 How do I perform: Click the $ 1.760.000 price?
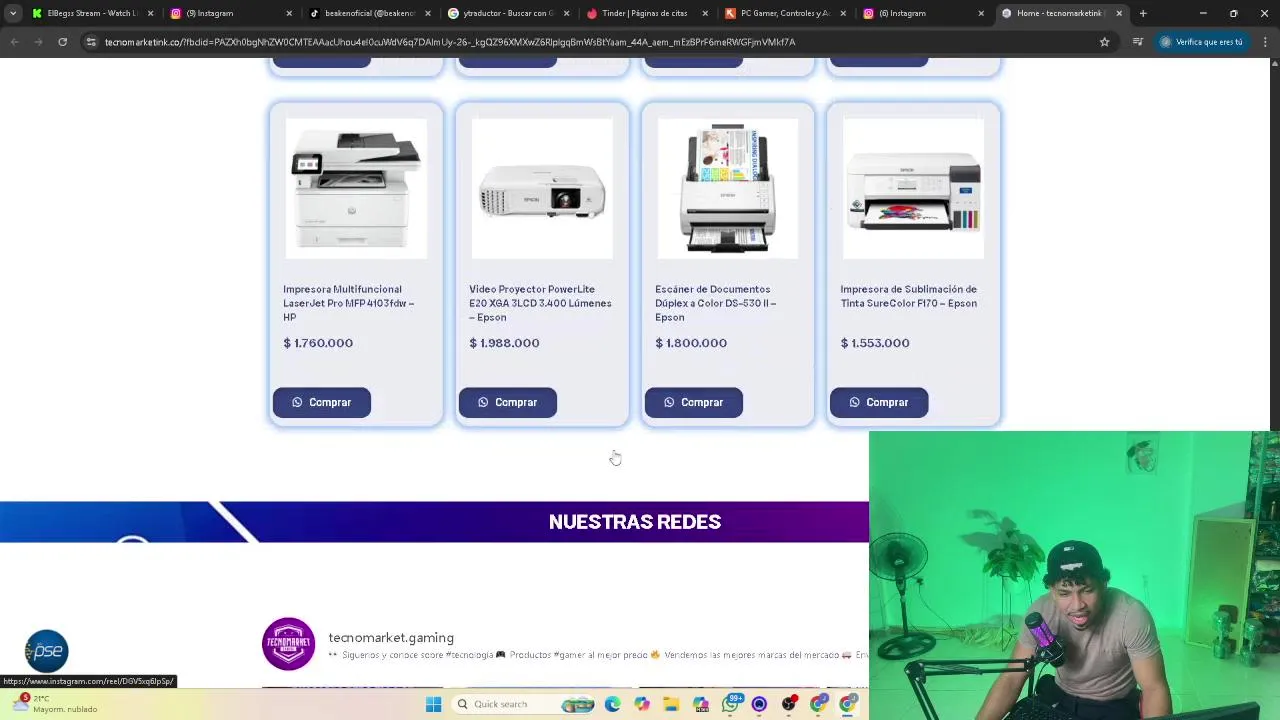[x=318, y=343]
